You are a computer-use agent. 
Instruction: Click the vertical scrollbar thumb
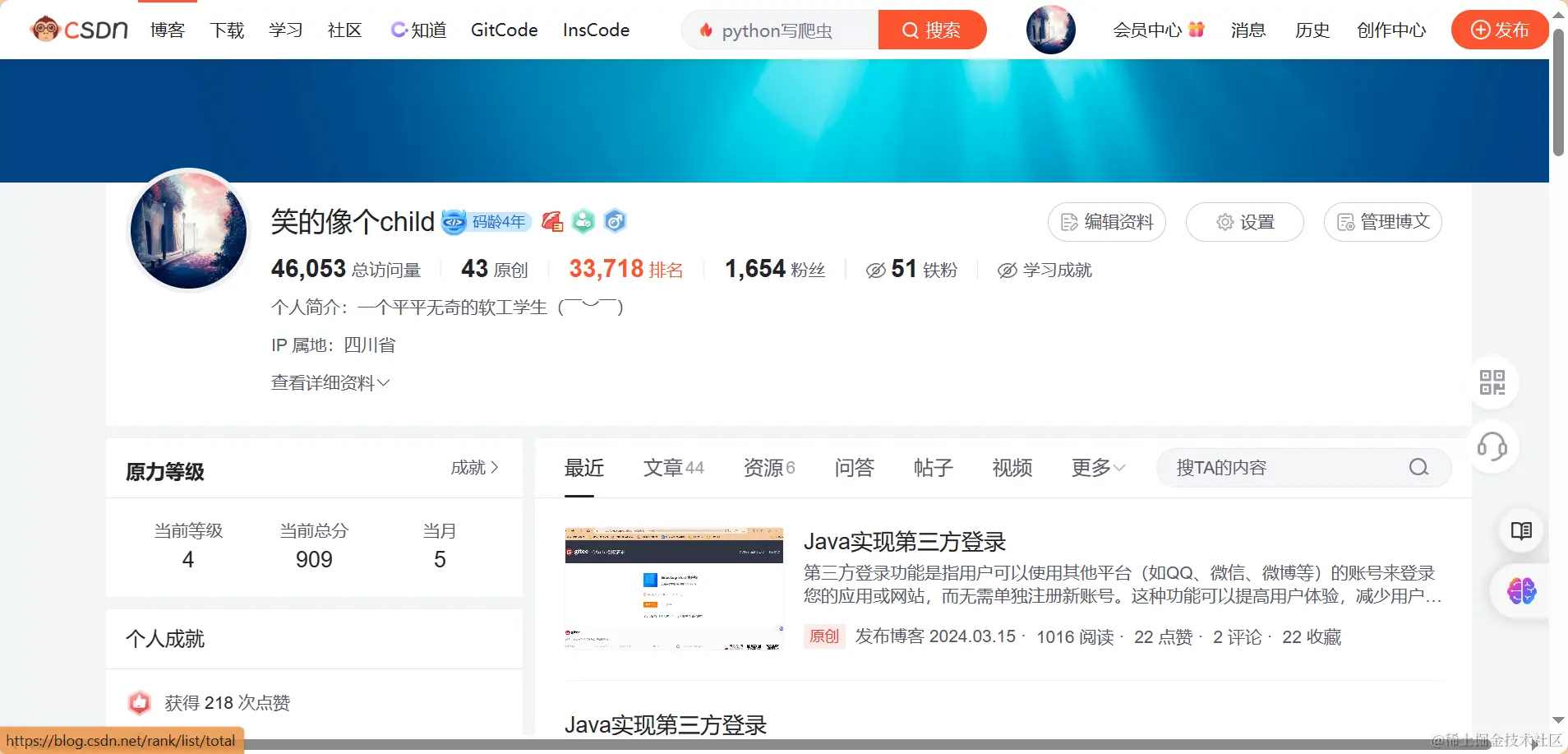click(1558, 92)
